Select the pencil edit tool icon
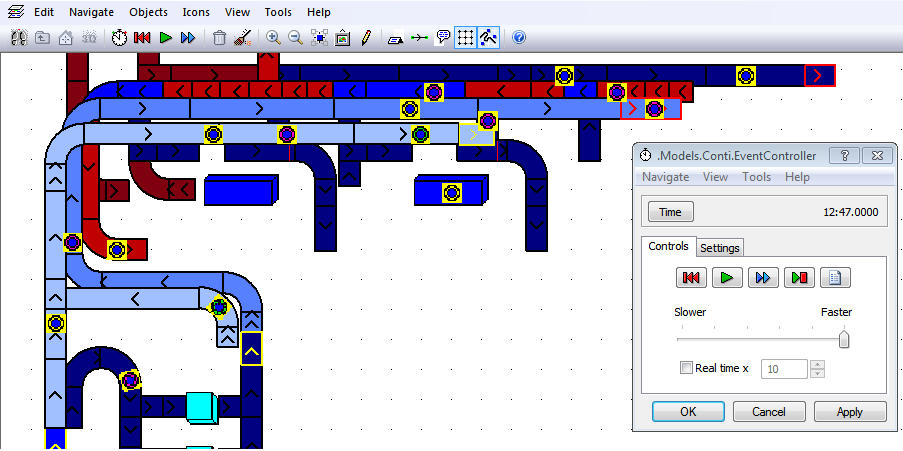 366,38
